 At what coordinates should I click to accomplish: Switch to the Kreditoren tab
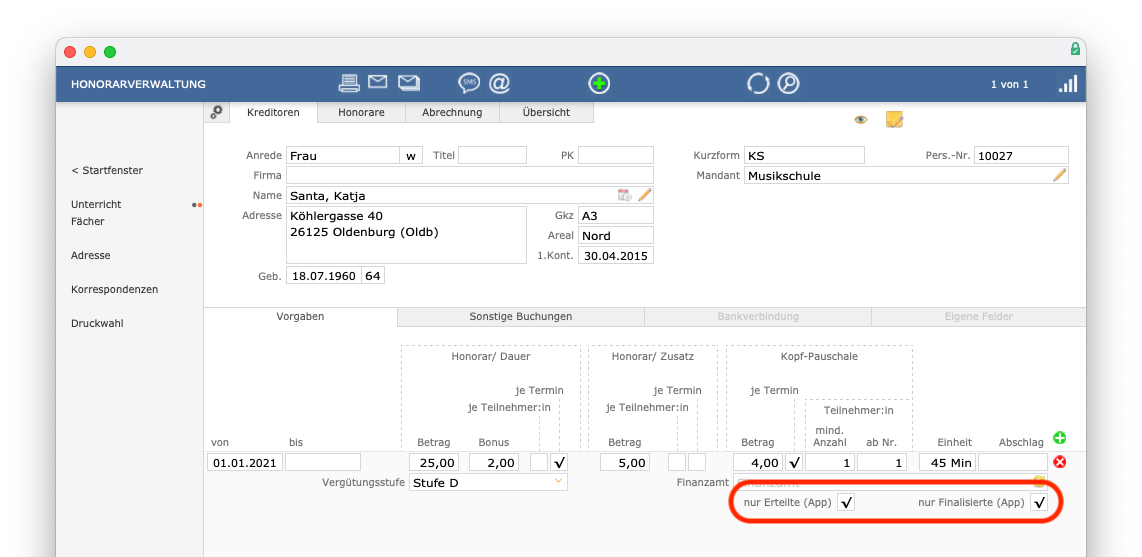tap(273, 112)
